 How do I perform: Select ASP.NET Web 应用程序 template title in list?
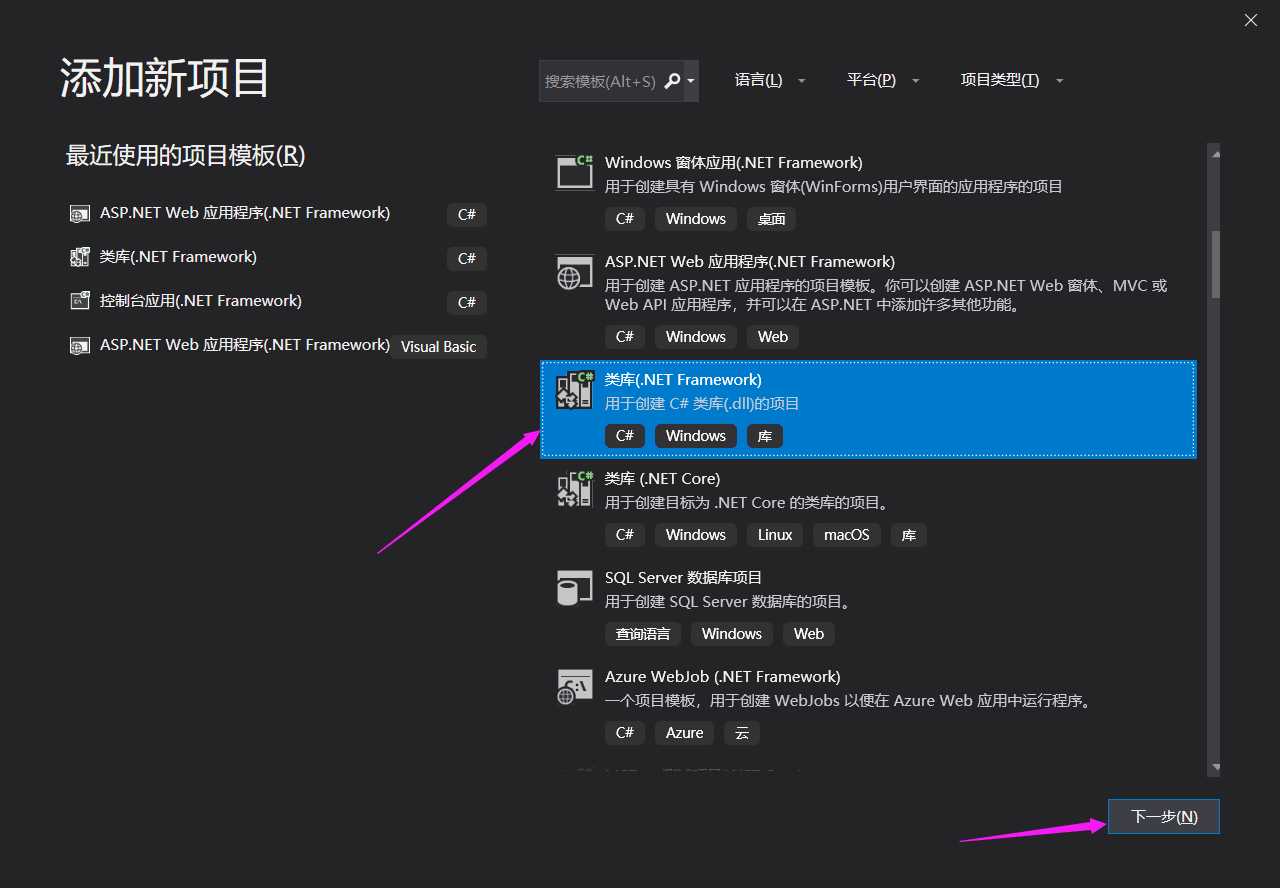[749, 261]
